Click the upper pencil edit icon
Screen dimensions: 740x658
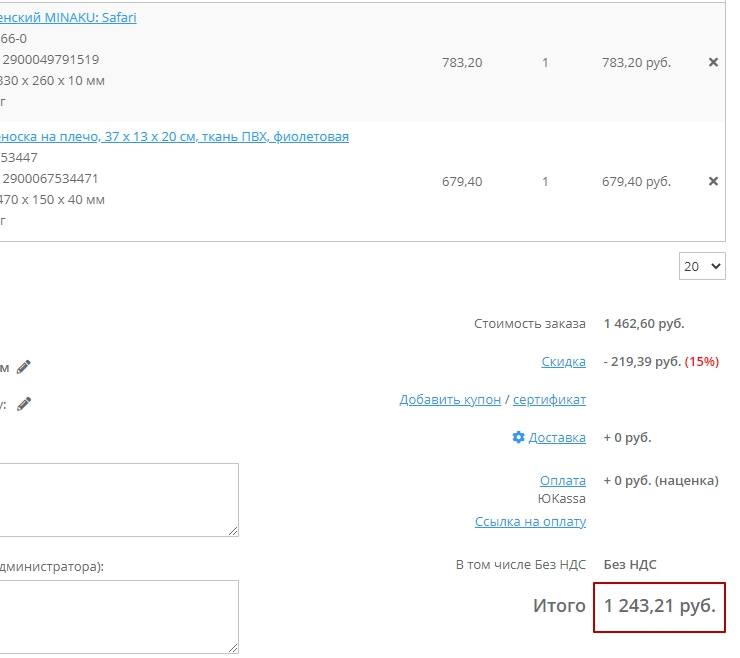point(24,367)
